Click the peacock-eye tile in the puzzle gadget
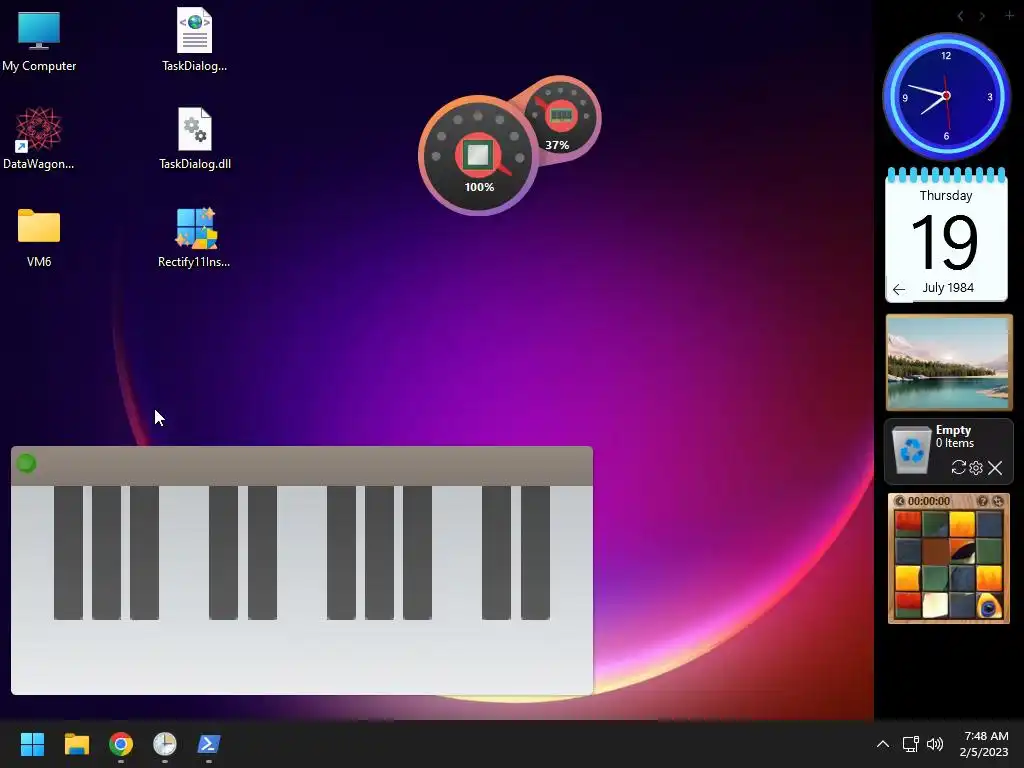Screen dimensions: 1024x768 [x=989, y=605]
